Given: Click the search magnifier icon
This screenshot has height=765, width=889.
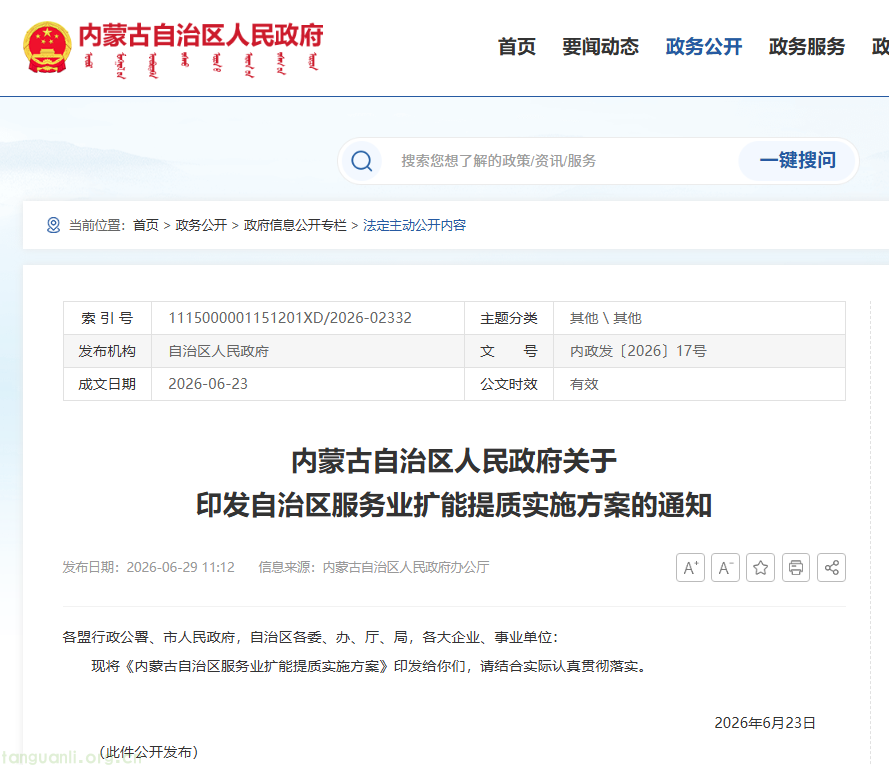Looking at the screenshot, I should tap(362, 161).
